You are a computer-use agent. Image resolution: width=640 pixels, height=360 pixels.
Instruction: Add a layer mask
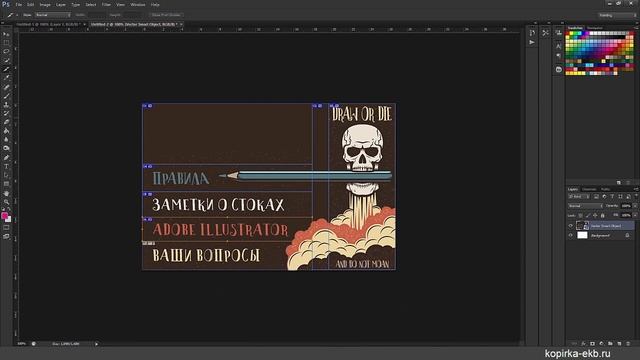pyautogui.click(x=592, y=344)
